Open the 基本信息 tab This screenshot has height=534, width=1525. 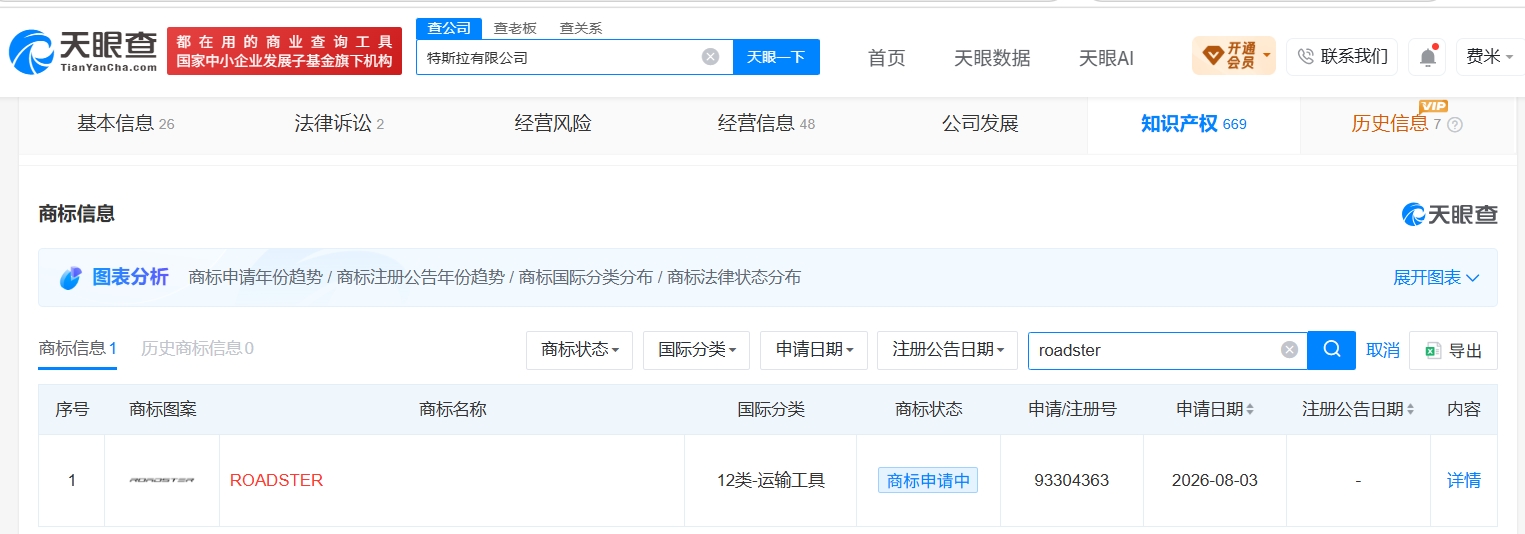[126, 124]
